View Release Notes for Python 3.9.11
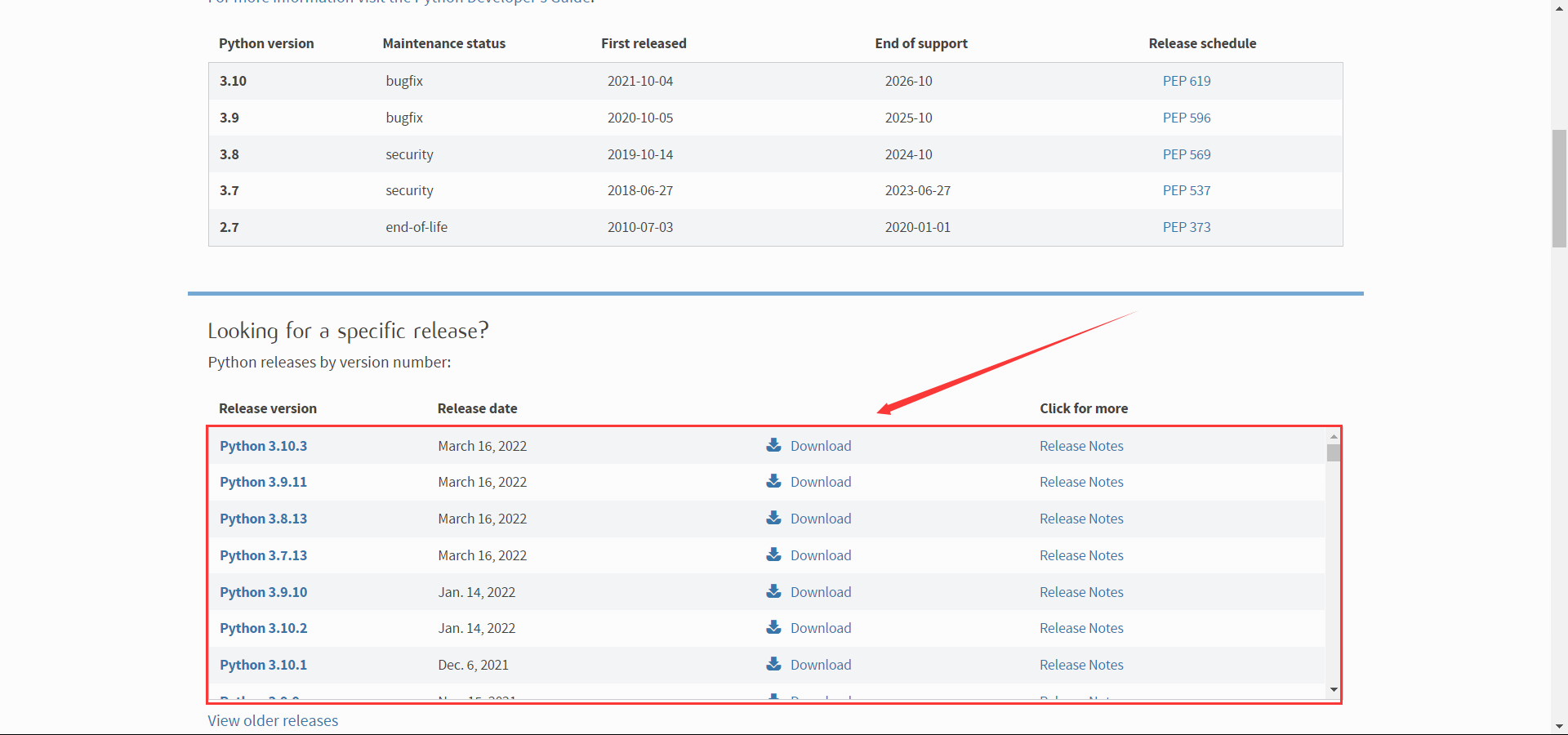Screen dimensions: 1568x735 [x=1081, y=482]
